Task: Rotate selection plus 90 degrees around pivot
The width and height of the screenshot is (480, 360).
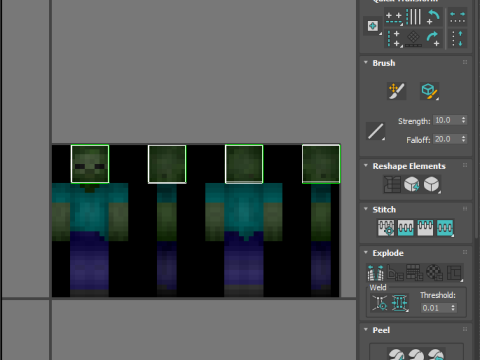Action: click(x=433, y=39)
